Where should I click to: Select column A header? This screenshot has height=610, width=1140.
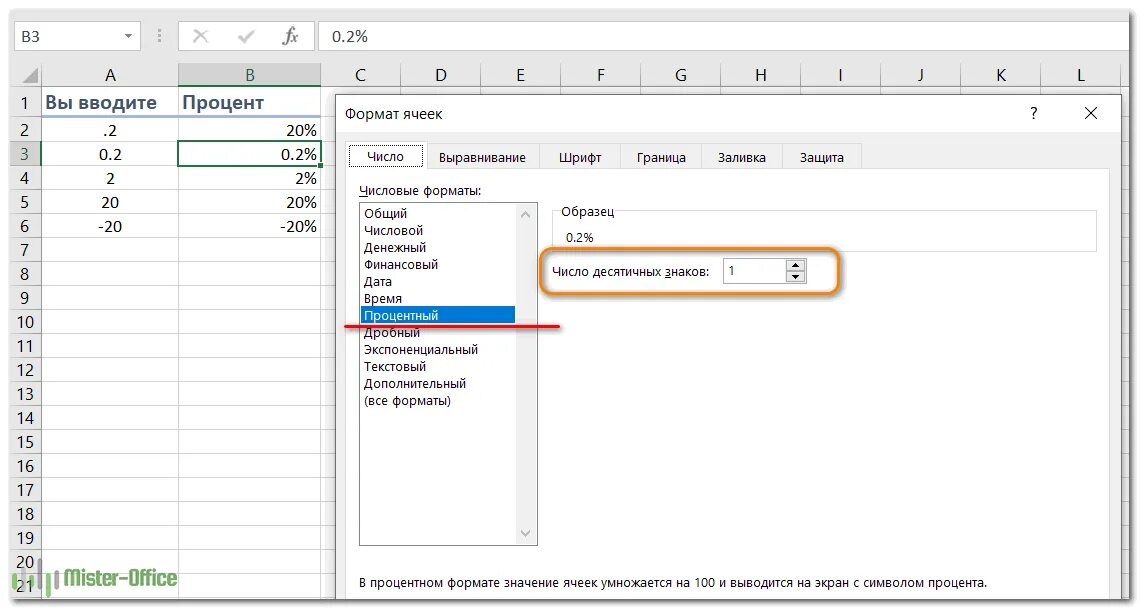click(110, 75)
